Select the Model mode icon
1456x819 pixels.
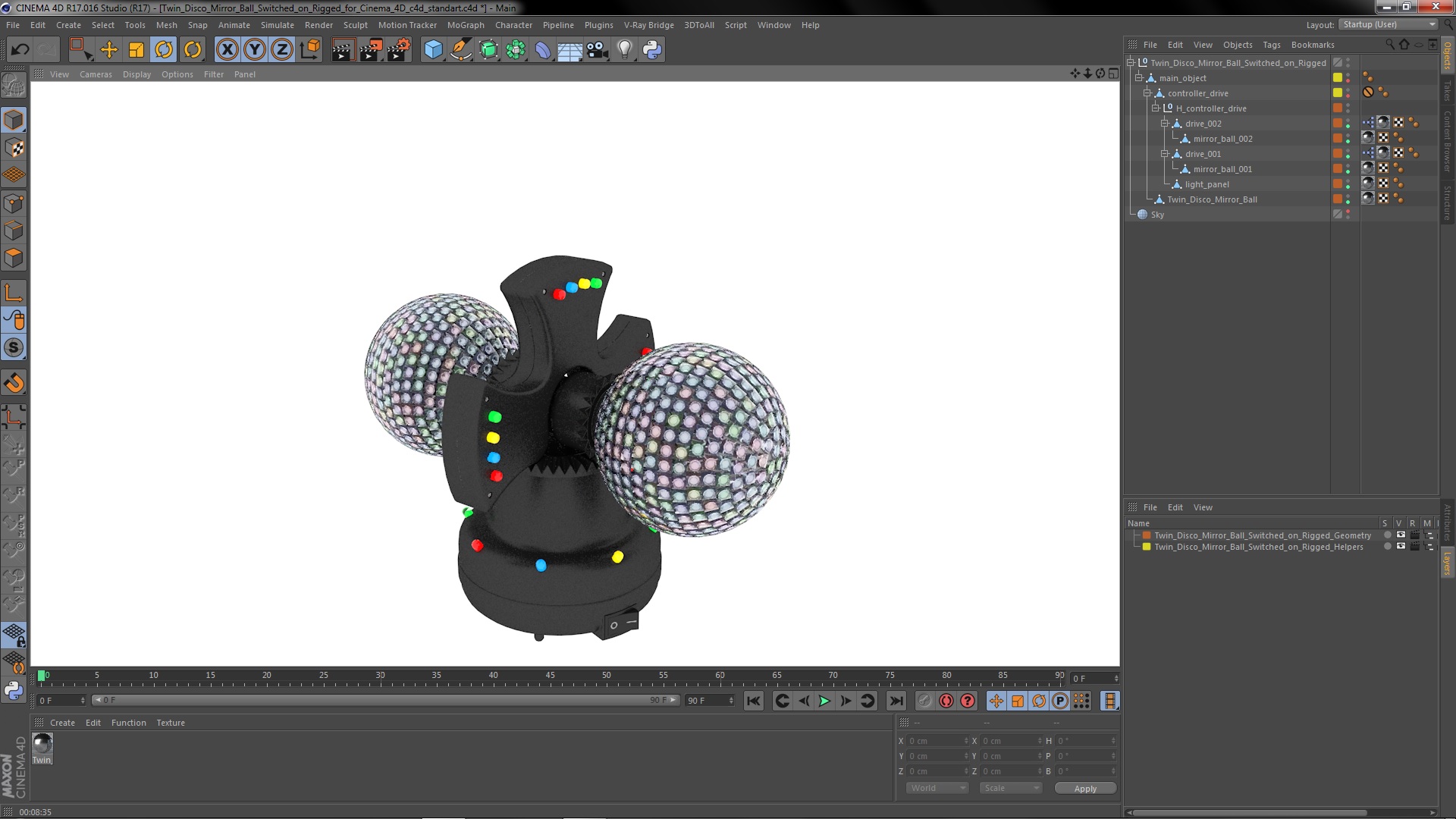pos(14,120)
